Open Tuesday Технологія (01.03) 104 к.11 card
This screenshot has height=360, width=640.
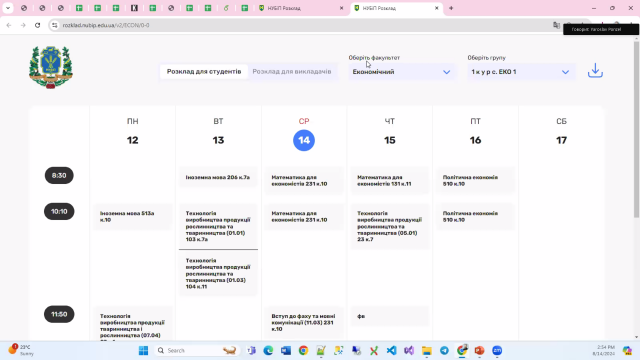click(x=218, y=273)
